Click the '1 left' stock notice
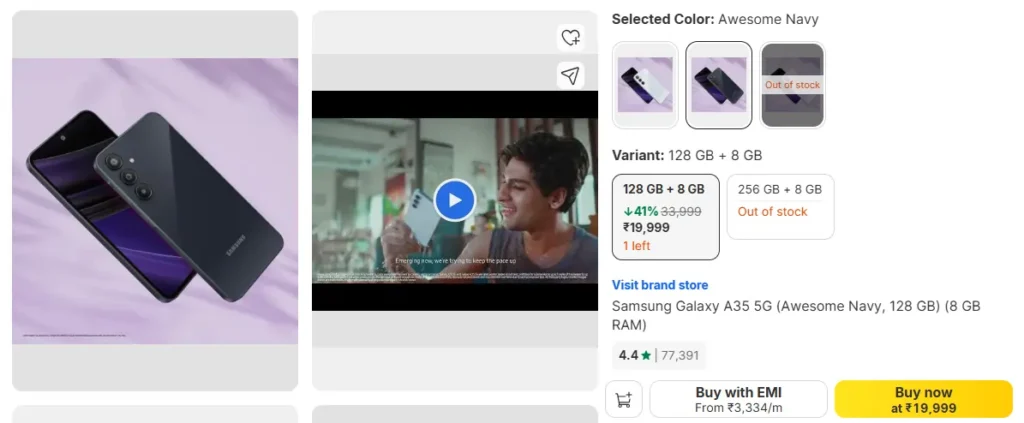Screen dimensions: 1024x423 (637, 246)
